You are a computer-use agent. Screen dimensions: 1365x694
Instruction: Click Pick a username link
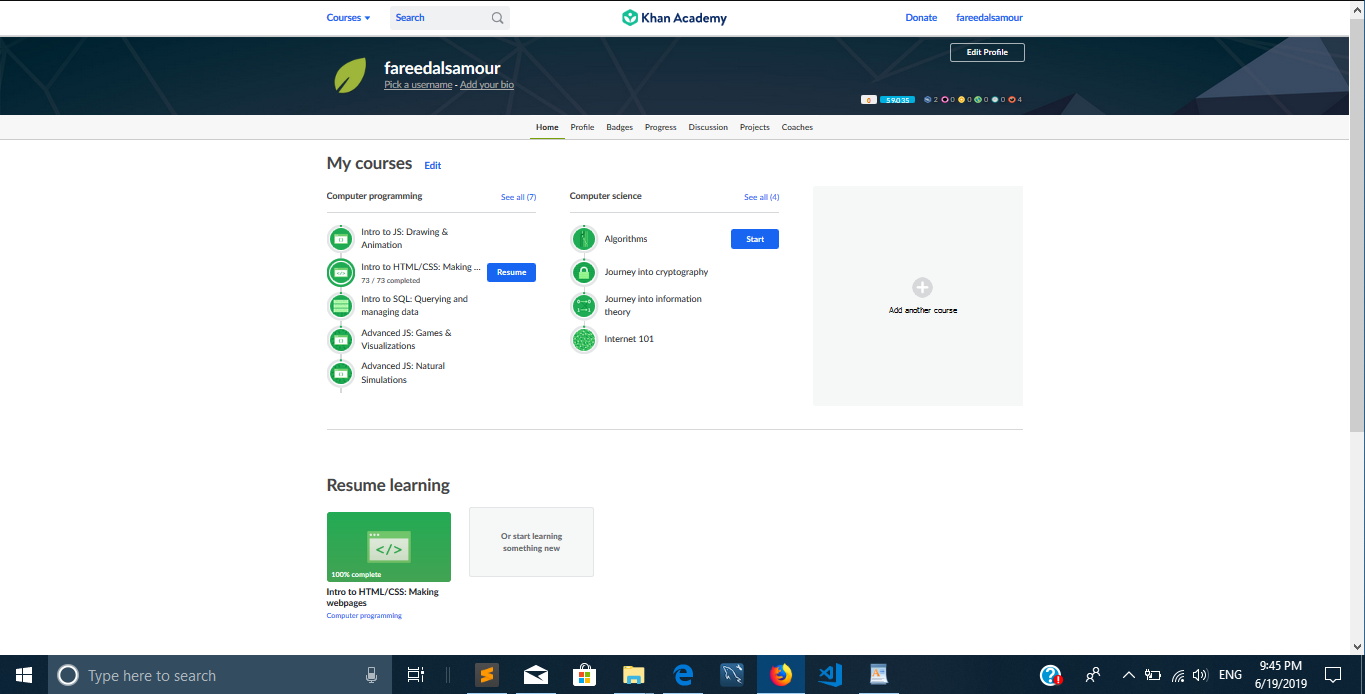(x=418, y=85)
